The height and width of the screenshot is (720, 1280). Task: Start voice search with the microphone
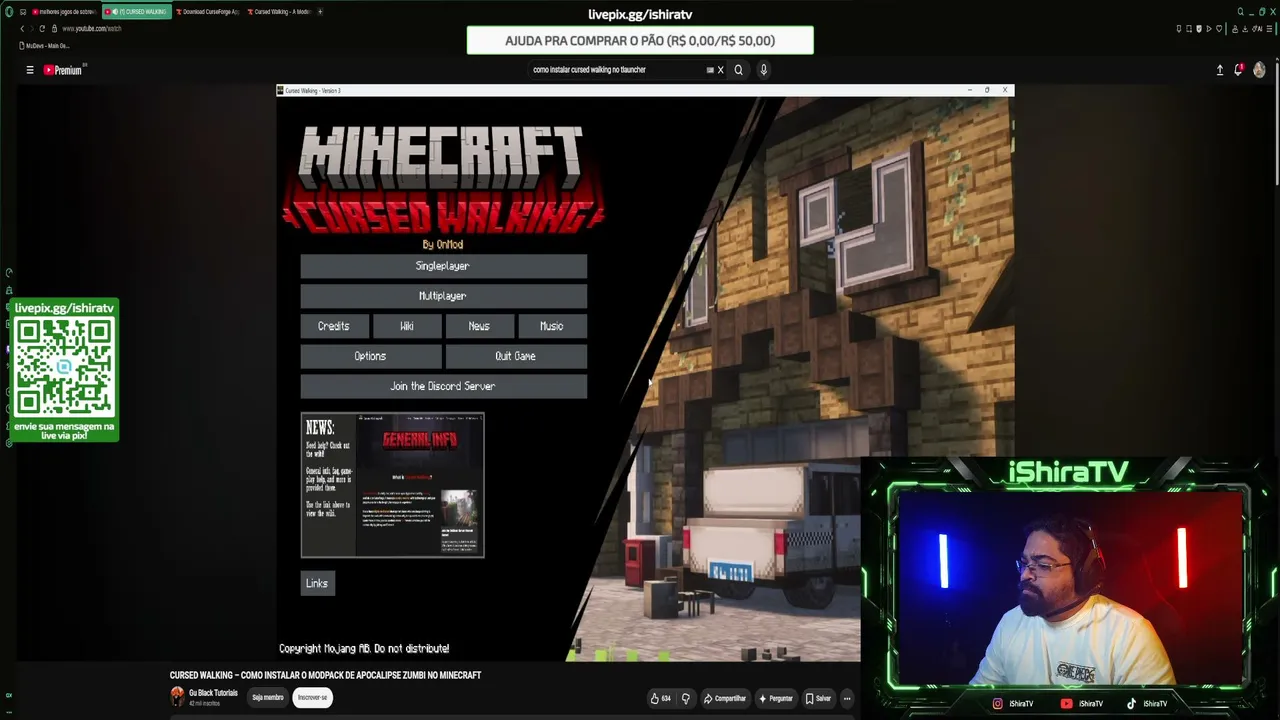(x=763, y=70)
